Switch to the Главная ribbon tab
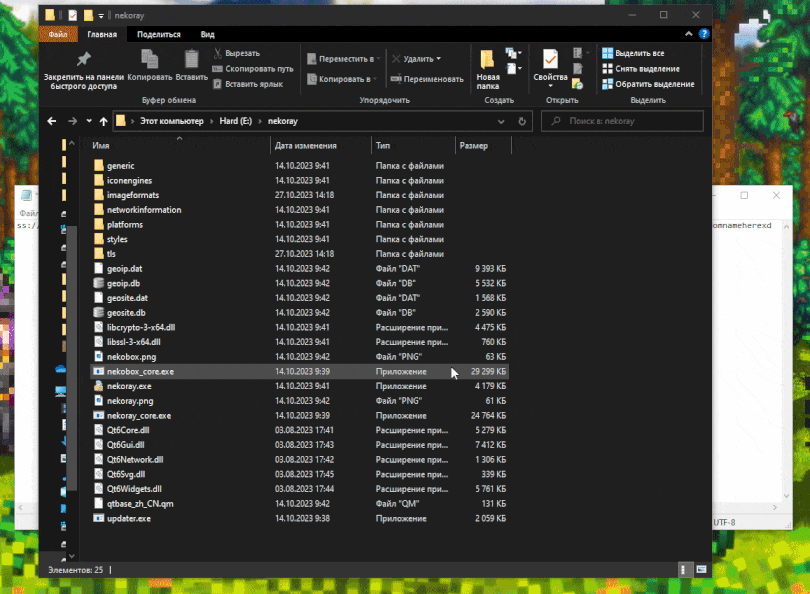The image size is (810, 594). click(x=102, y=34)
